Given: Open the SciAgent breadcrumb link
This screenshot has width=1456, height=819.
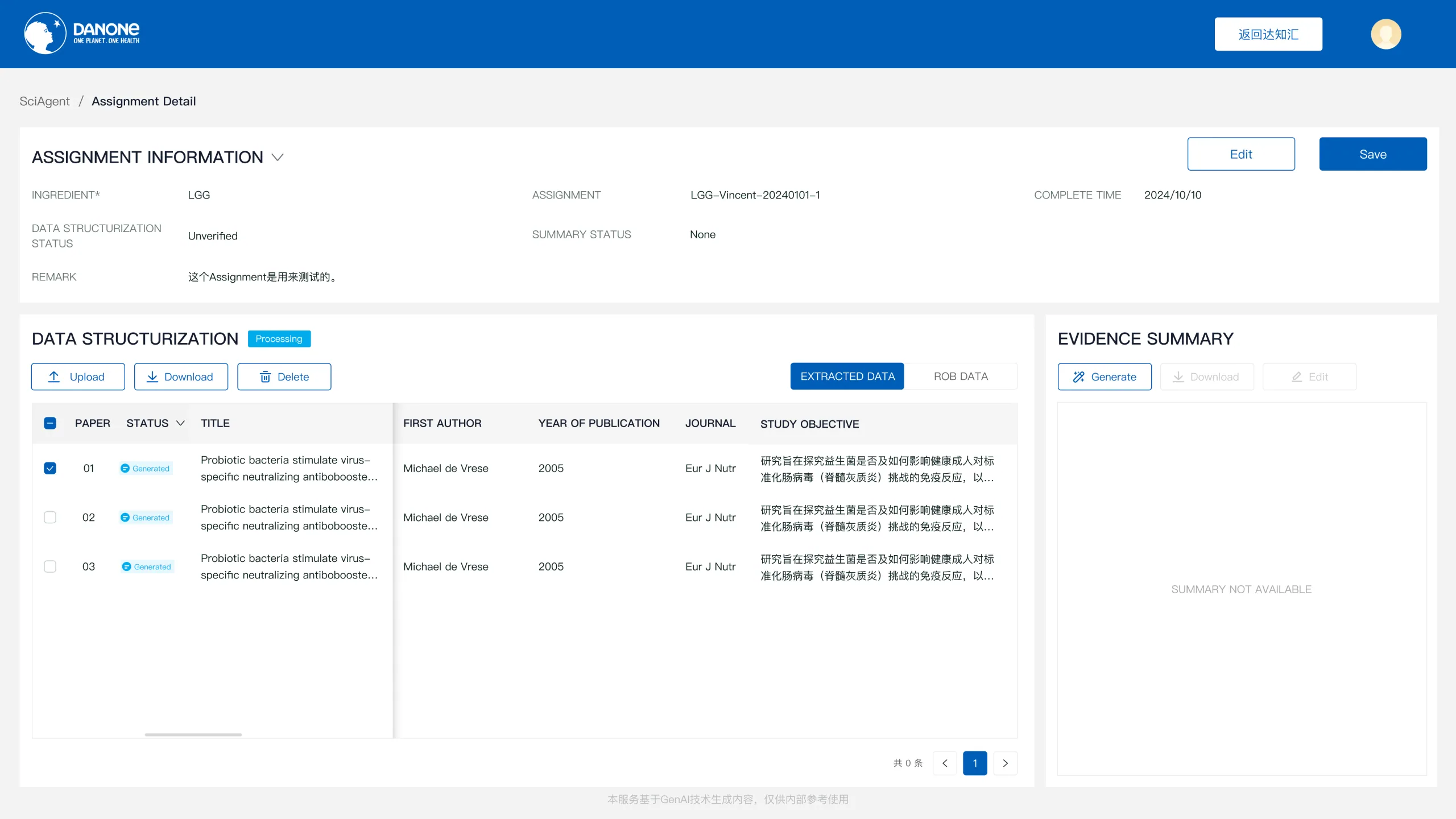Looking at the screenshot, I should point(44,101).
